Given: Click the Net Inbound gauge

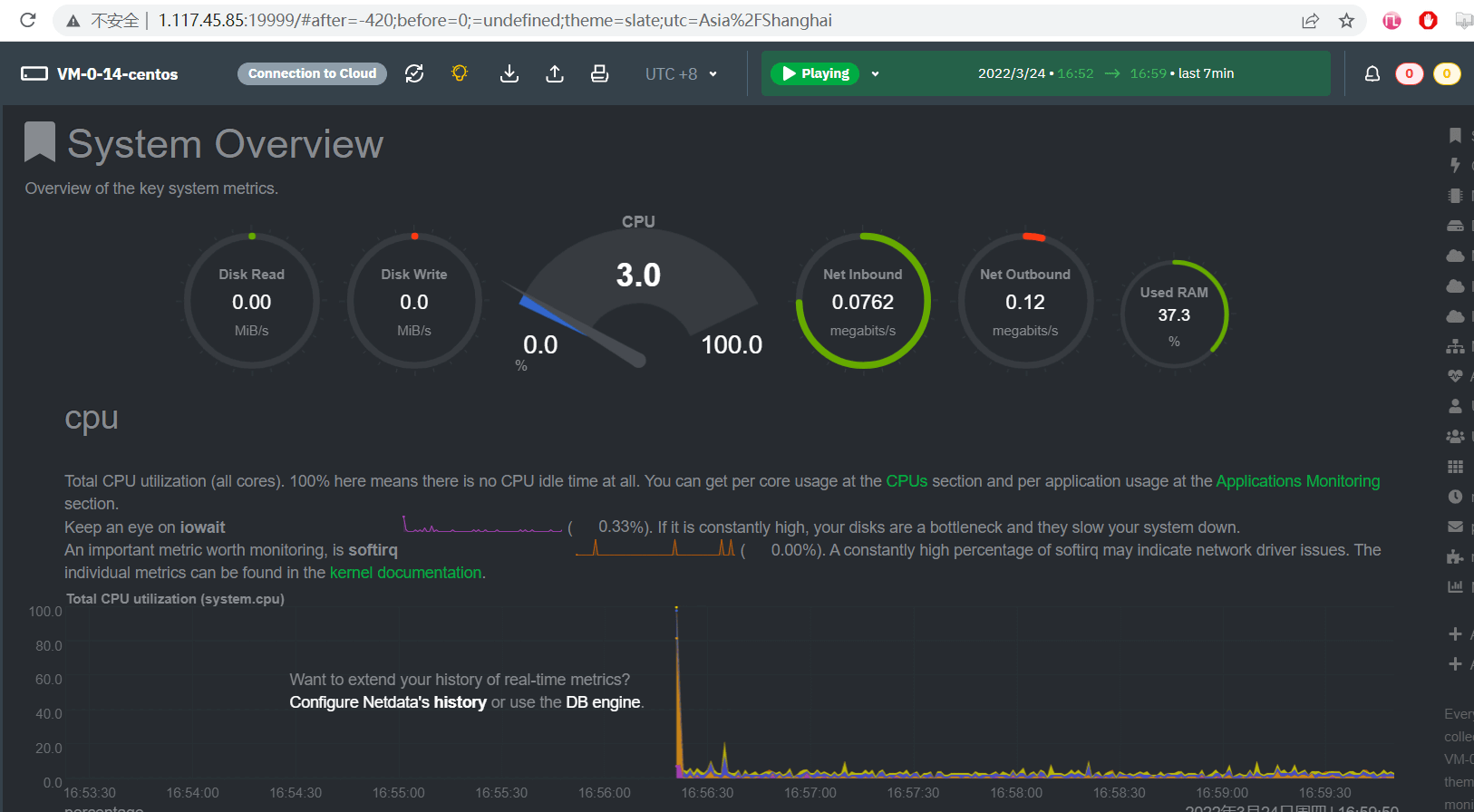Looking at the screenshot, I should pos(863,301).
